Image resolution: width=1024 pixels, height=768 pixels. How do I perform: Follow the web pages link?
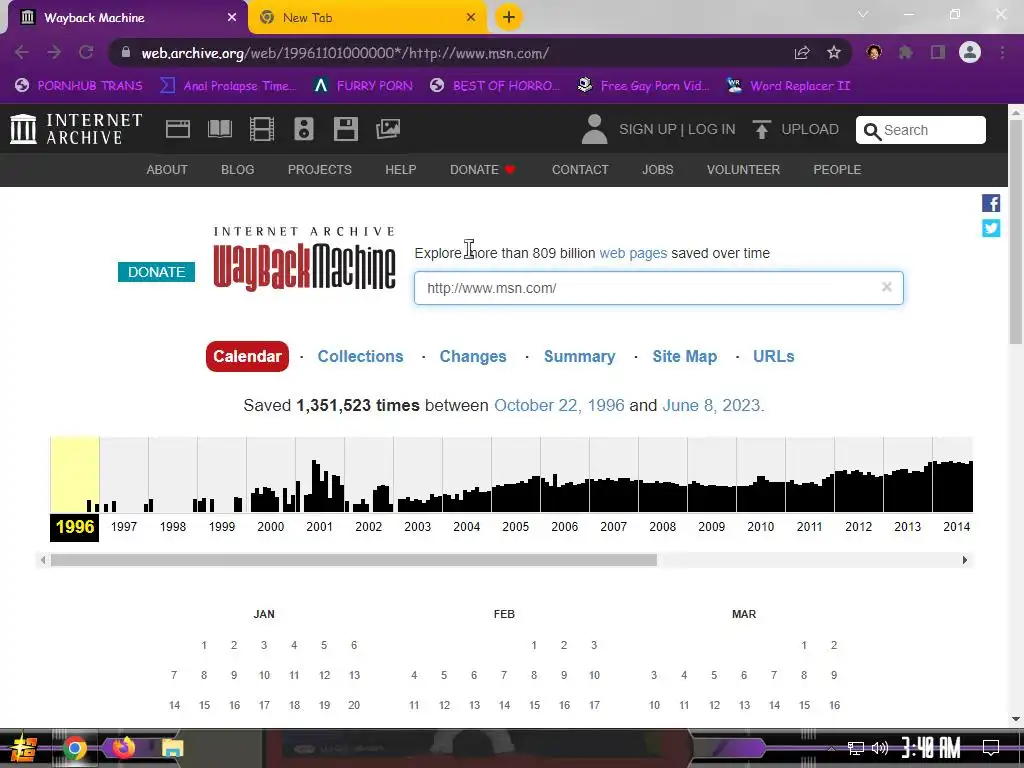pos(633,253)
